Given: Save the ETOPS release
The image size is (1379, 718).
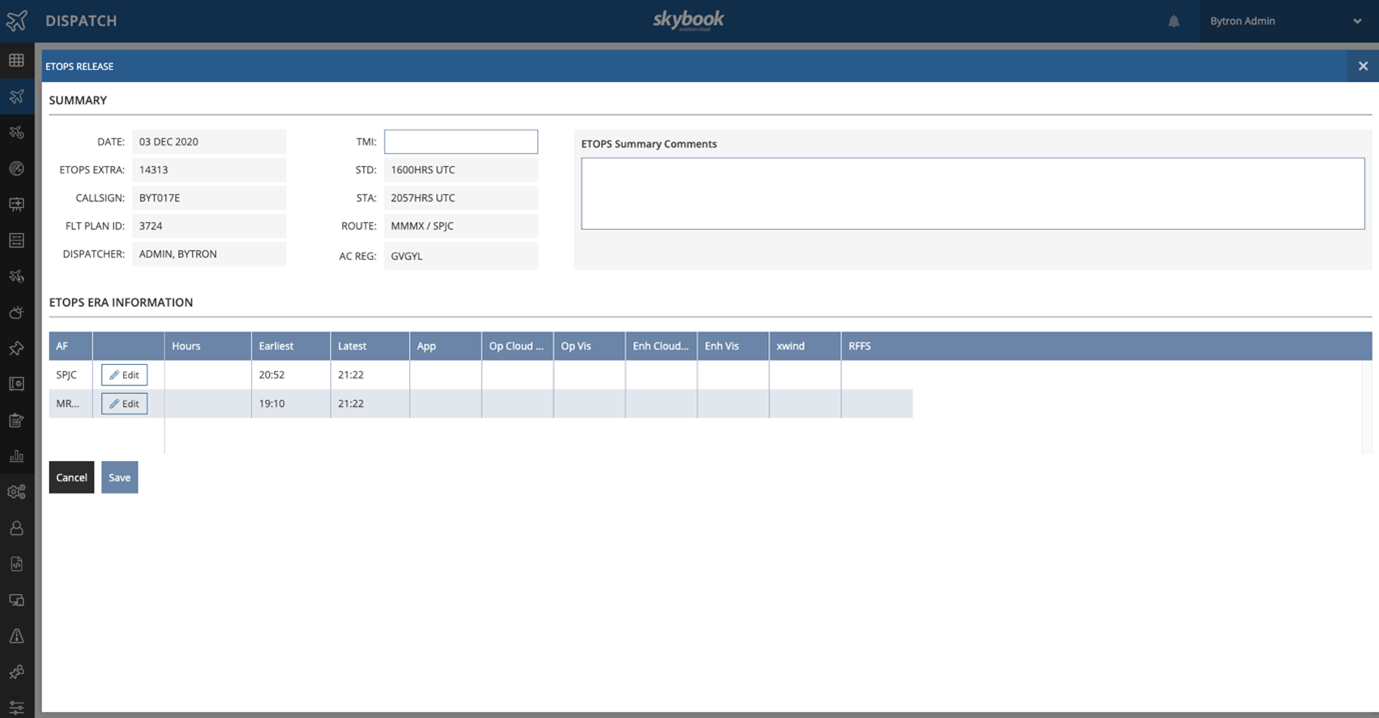Looking at the screenshot, I should pos(119,477).
